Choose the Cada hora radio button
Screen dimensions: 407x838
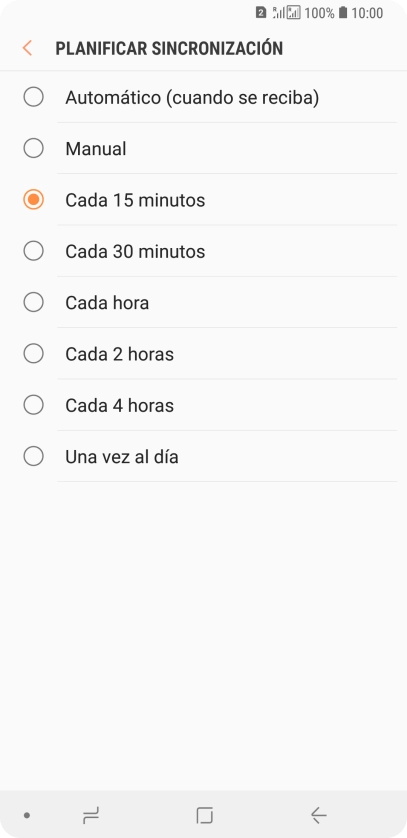click(x=34, y=302)
